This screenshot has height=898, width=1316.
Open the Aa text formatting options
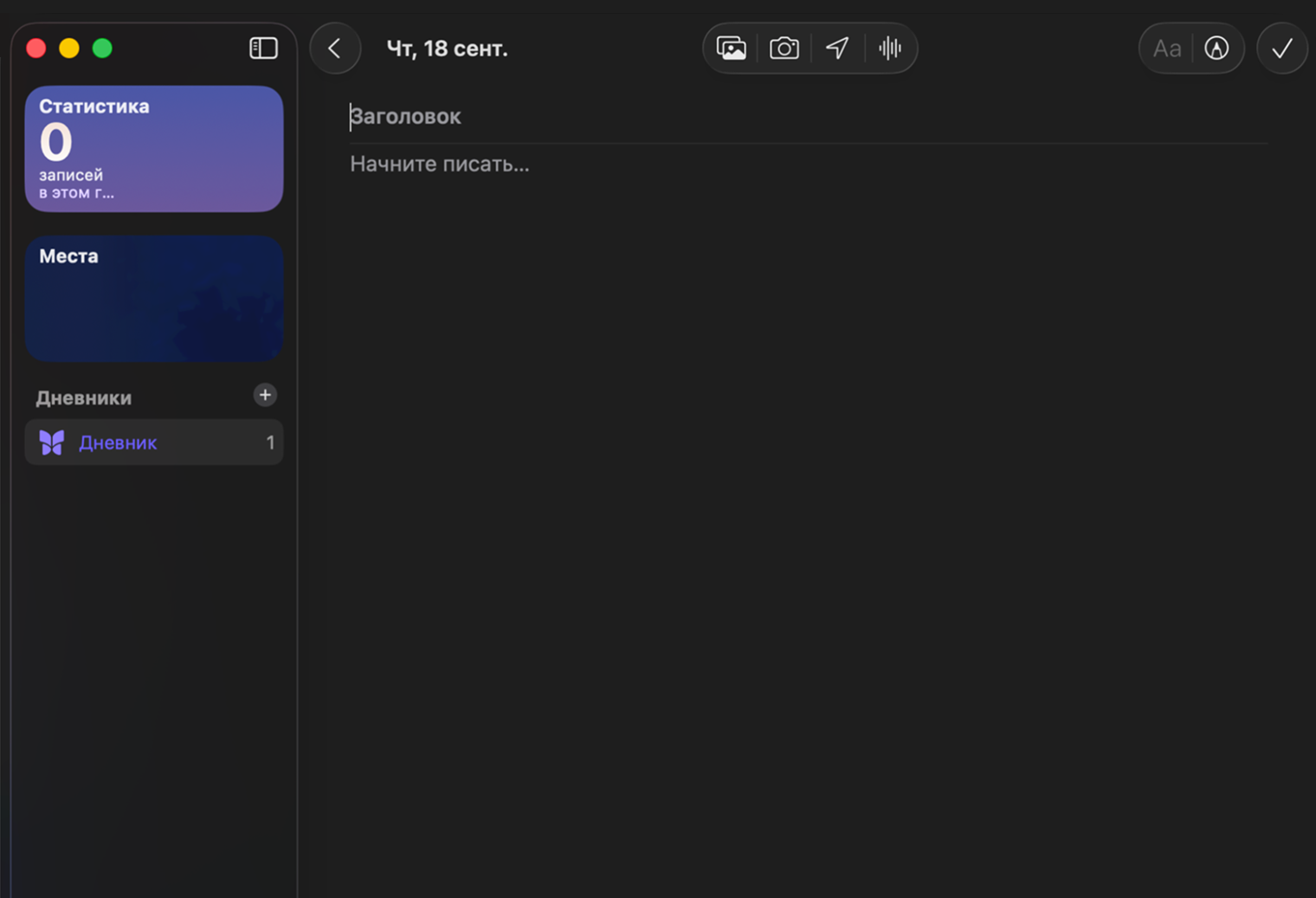coord(1166,48)
